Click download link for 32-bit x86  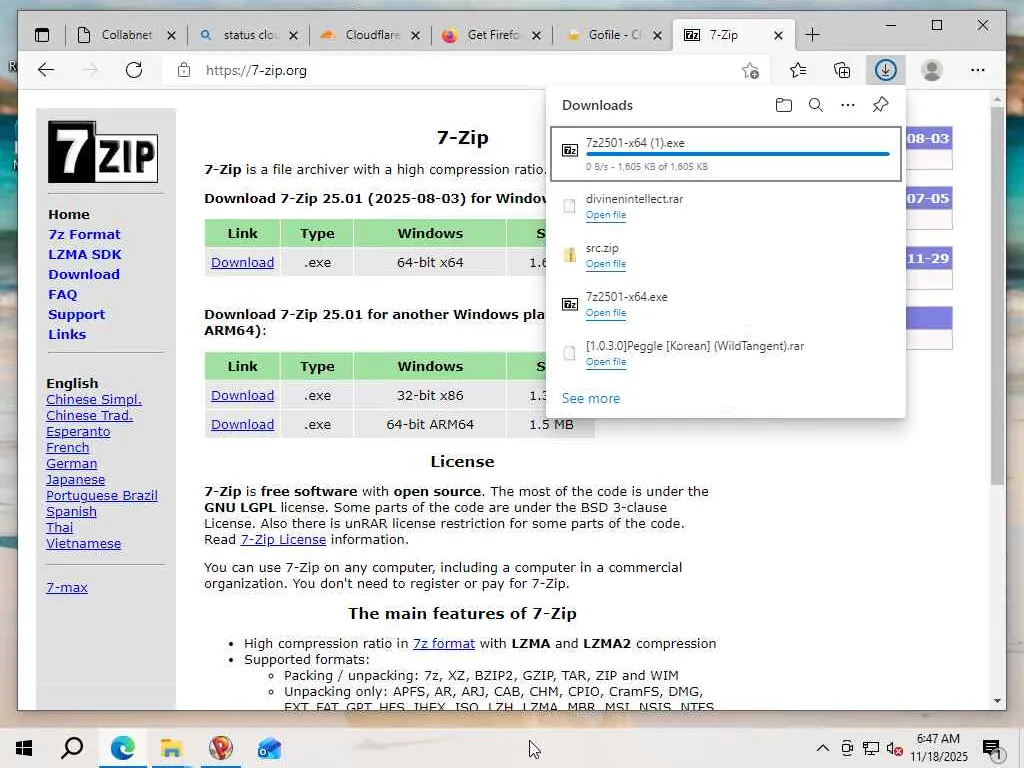(242, 396)
